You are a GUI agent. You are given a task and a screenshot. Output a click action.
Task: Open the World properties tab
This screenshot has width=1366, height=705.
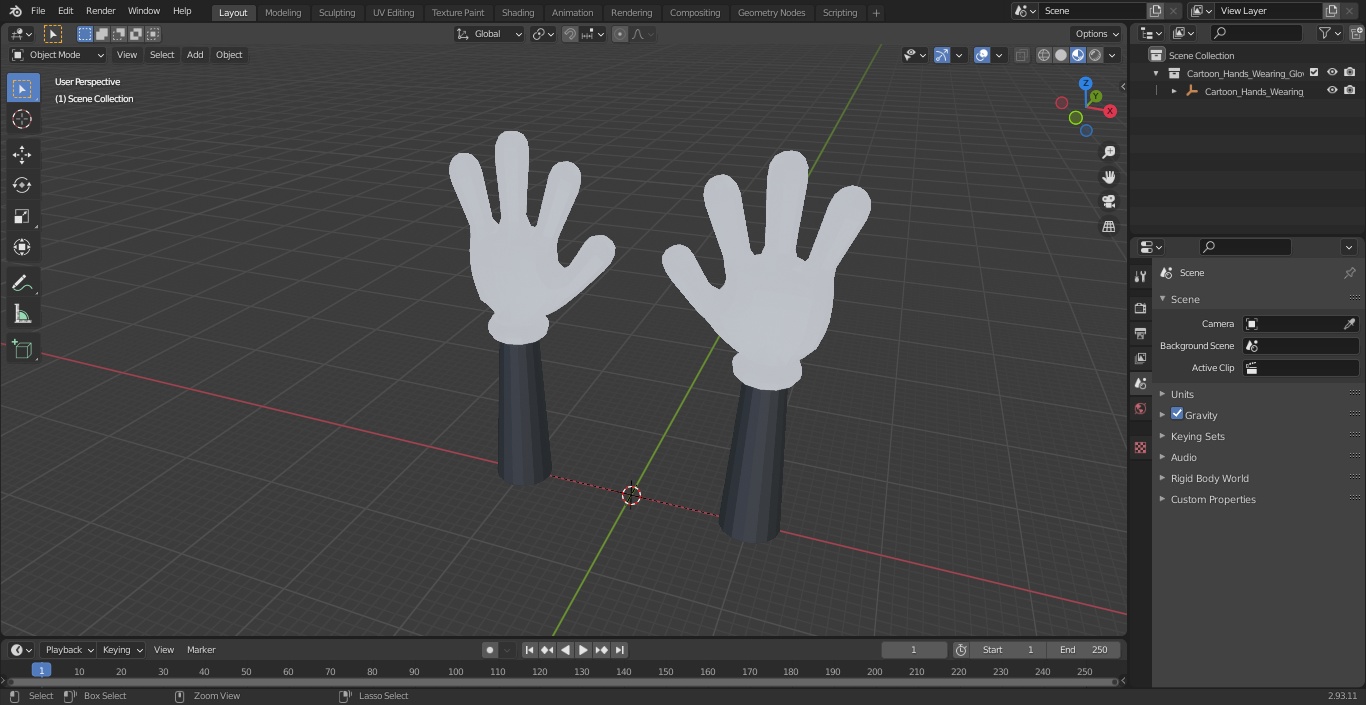[x=1140, y=408]
